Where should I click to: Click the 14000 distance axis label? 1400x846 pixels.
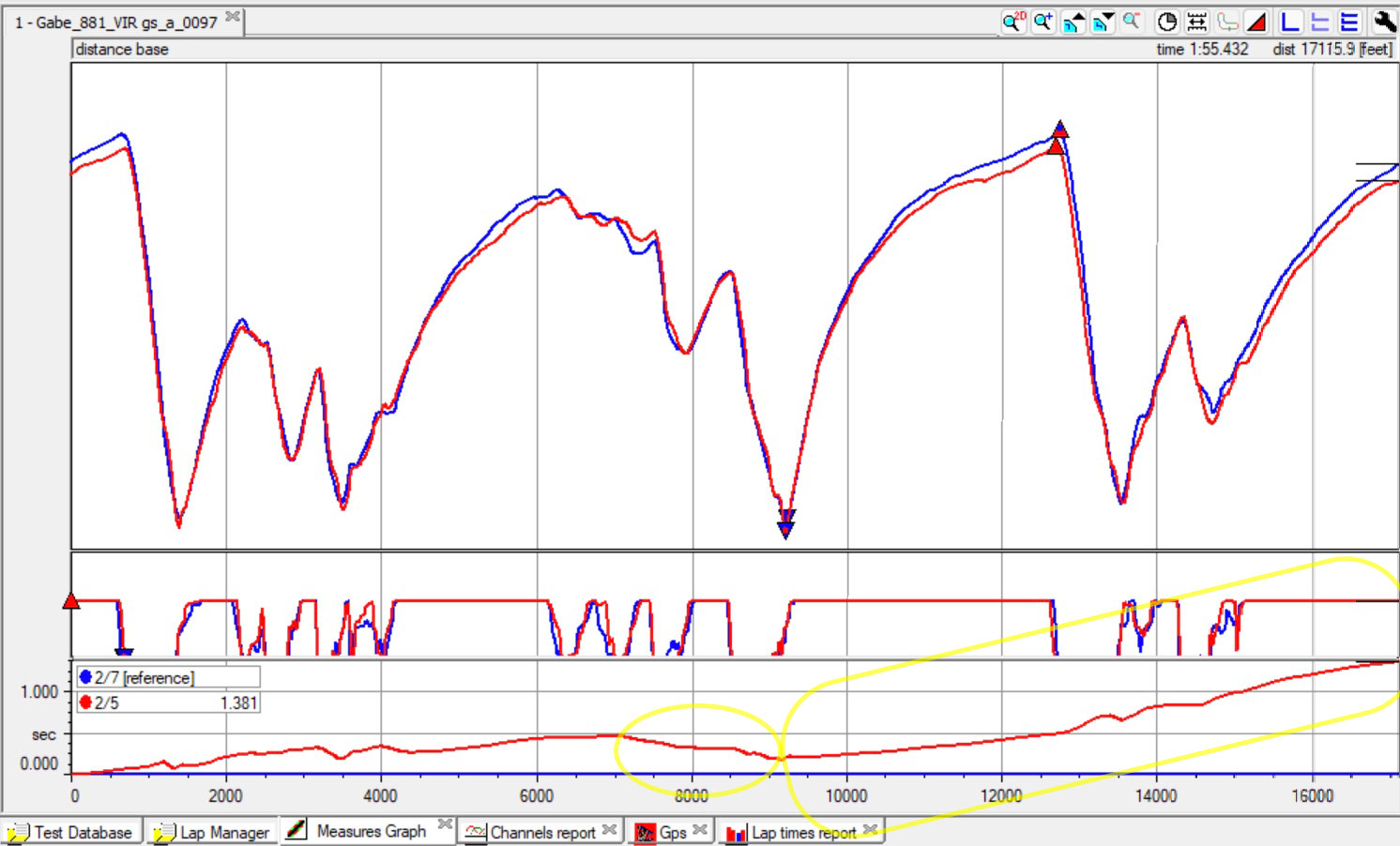coord(1156,796)
